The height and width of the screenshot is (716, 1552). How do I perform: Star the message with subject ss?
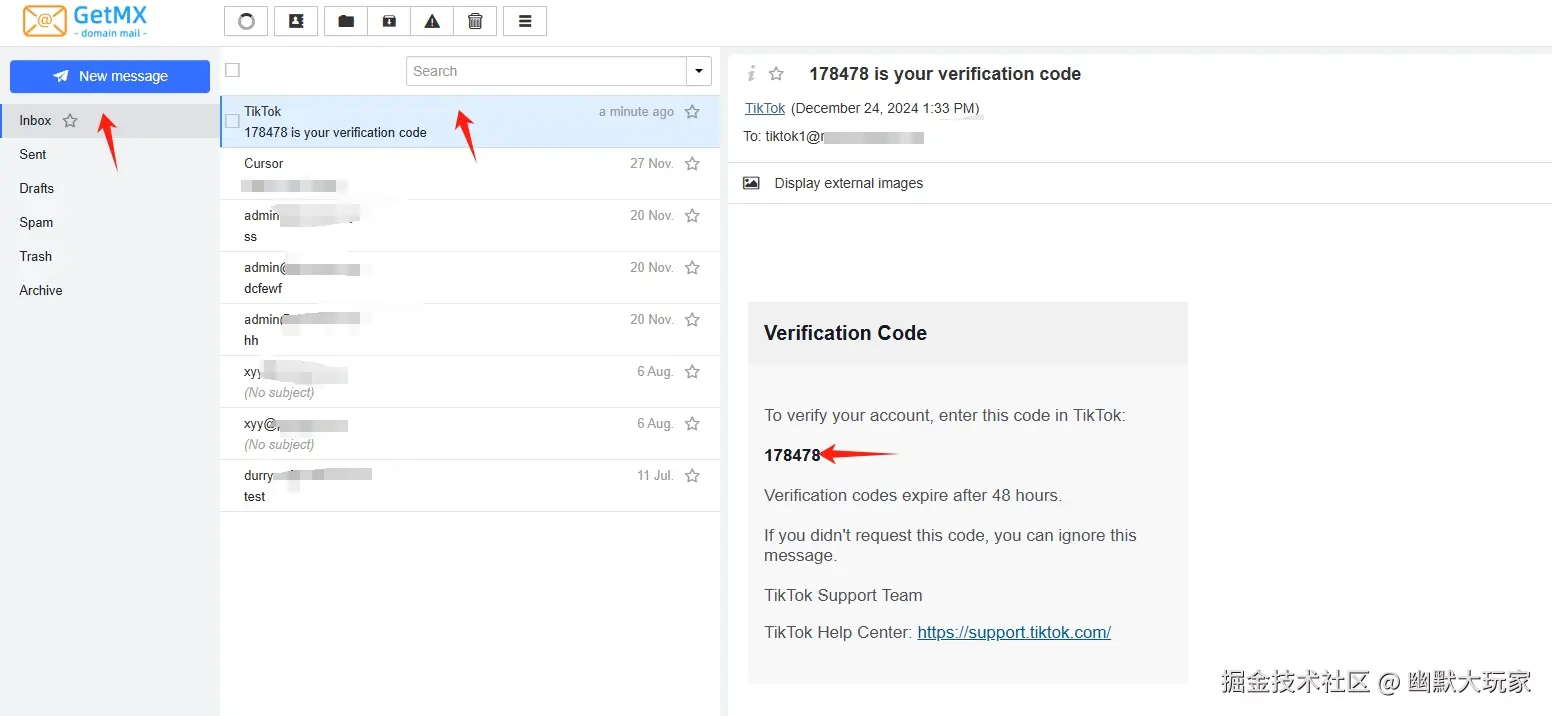692,216
